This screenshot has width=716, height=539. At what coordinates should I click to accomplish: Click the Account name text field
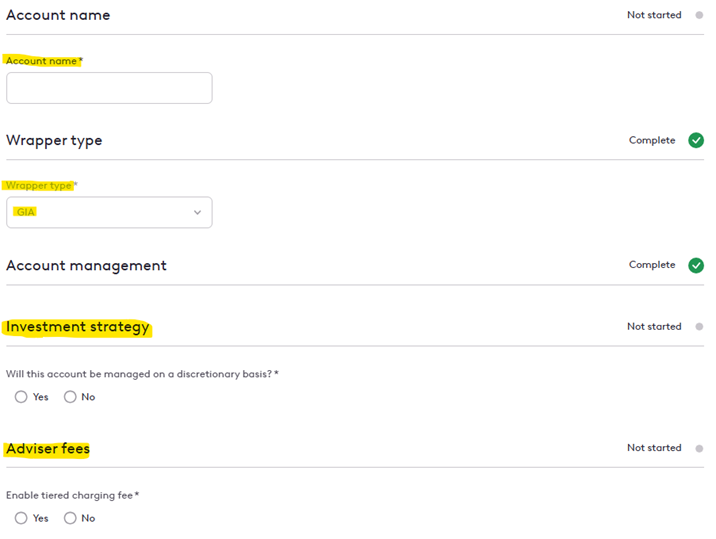[x=109, y=88]
